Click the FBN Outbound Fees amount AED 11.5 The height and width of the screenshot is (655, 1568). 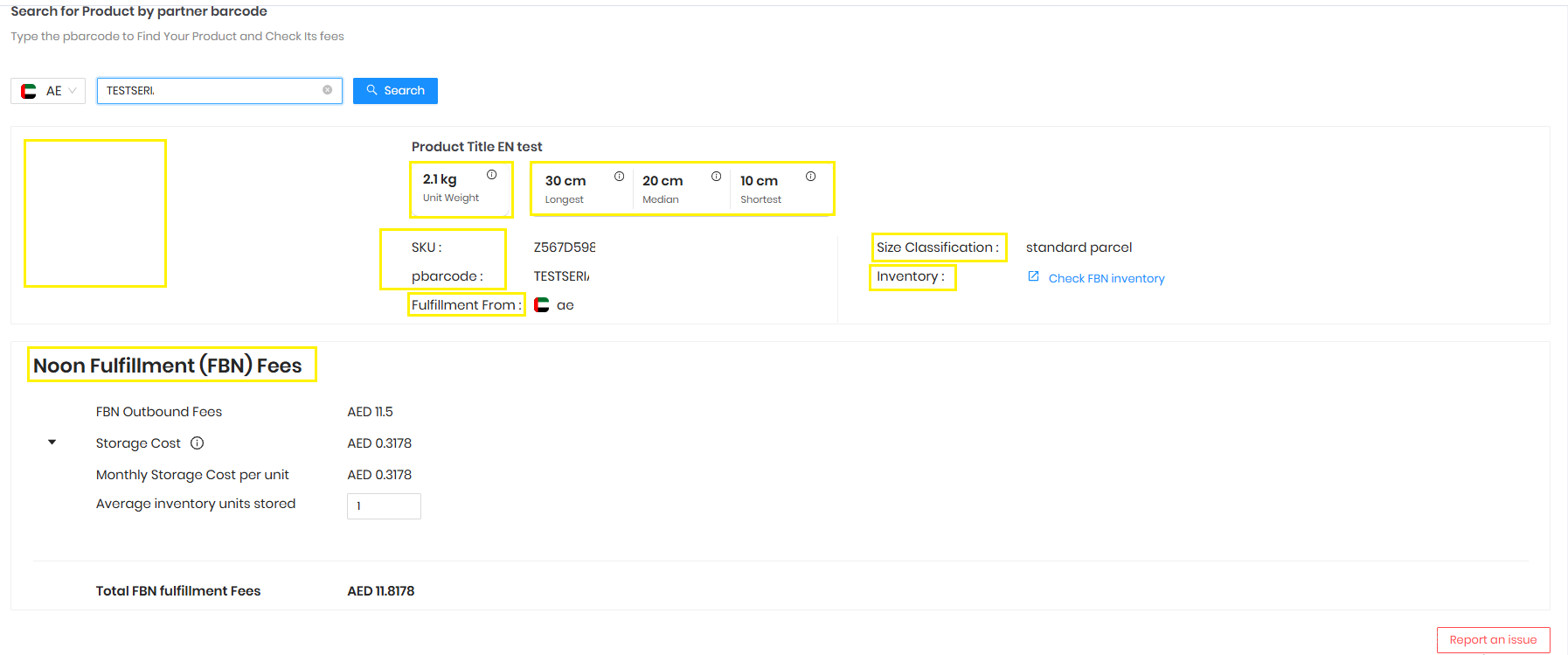click(x=371, y=412)
